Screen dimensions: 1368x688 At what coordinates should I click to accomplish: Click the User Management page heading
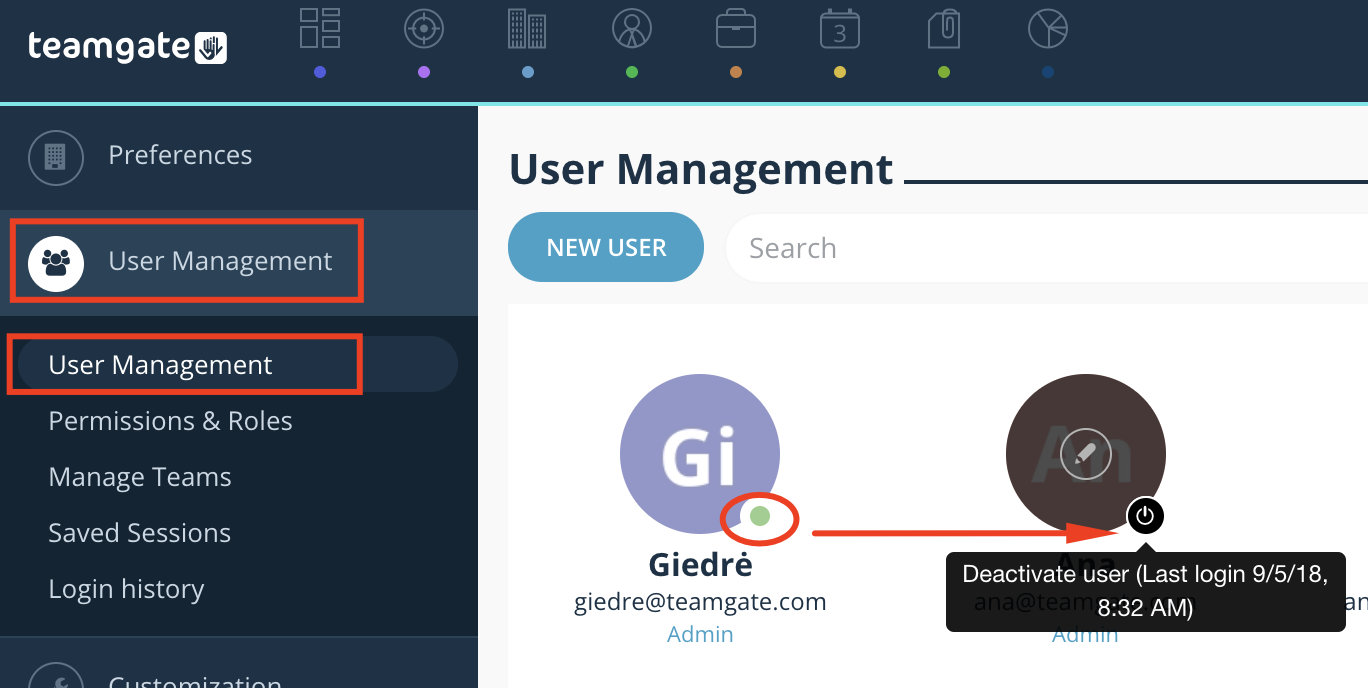(701, 170)
